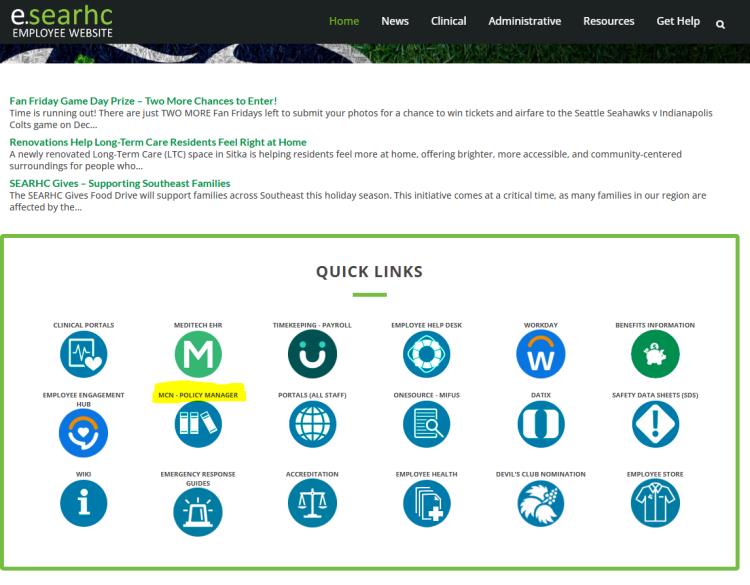
Task: Click the search magnifier in the navigation bar
Action: (720, 23)
